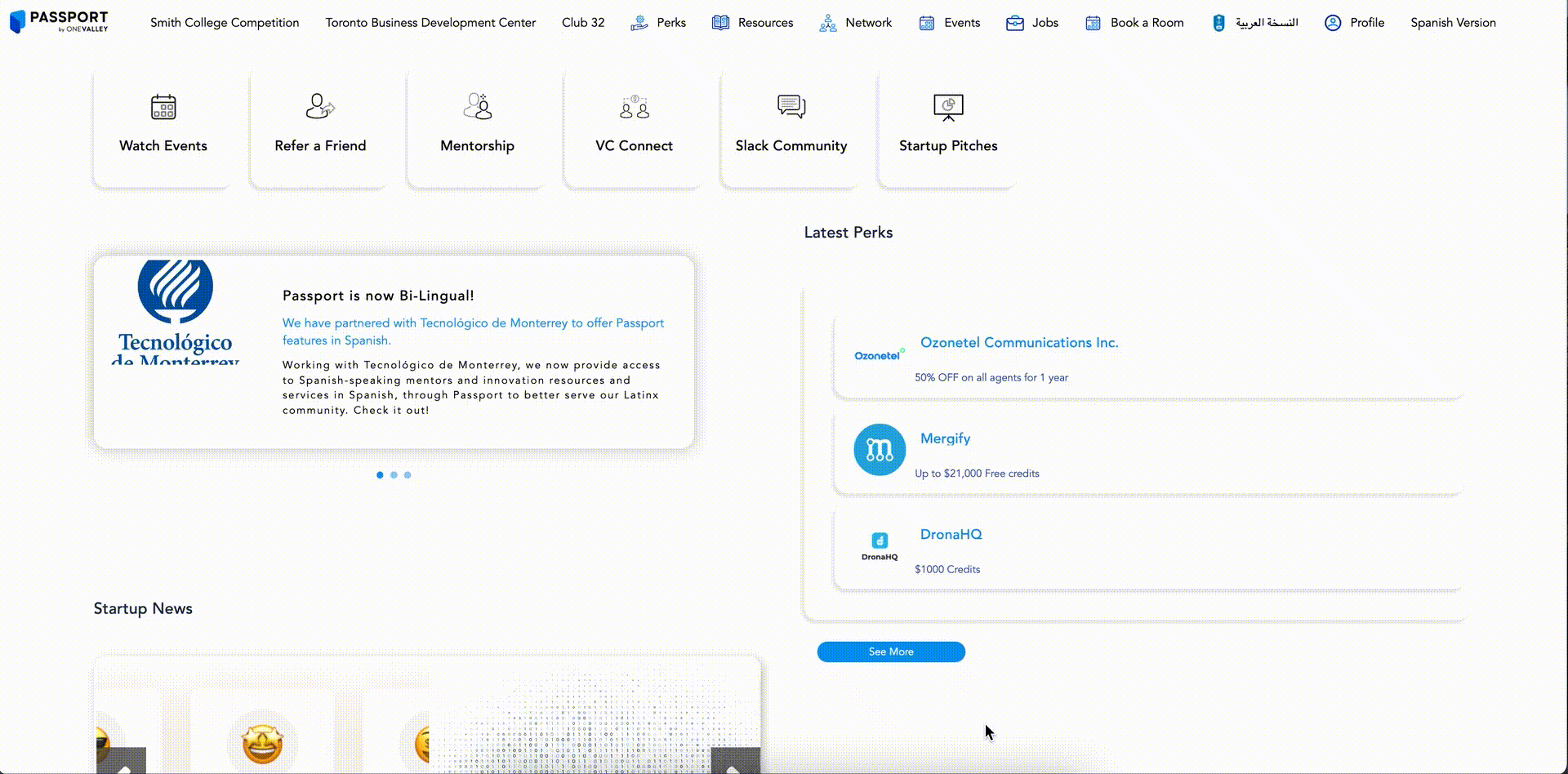Click the Watch Events calendar icon

point(163,107)
